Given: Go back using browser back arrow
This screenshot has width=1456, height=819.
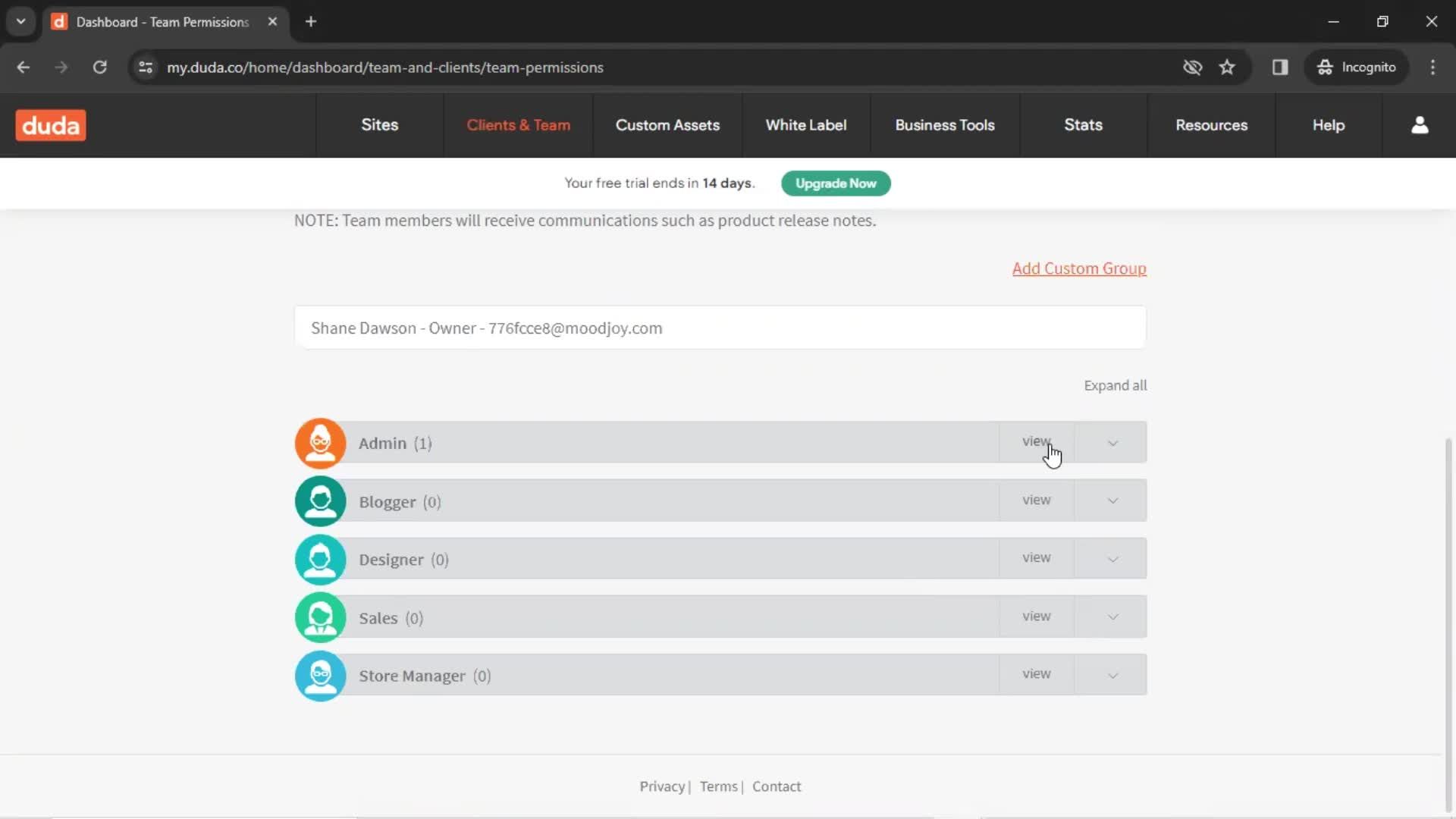Looking at the screenshot, I should coord(24,67).
